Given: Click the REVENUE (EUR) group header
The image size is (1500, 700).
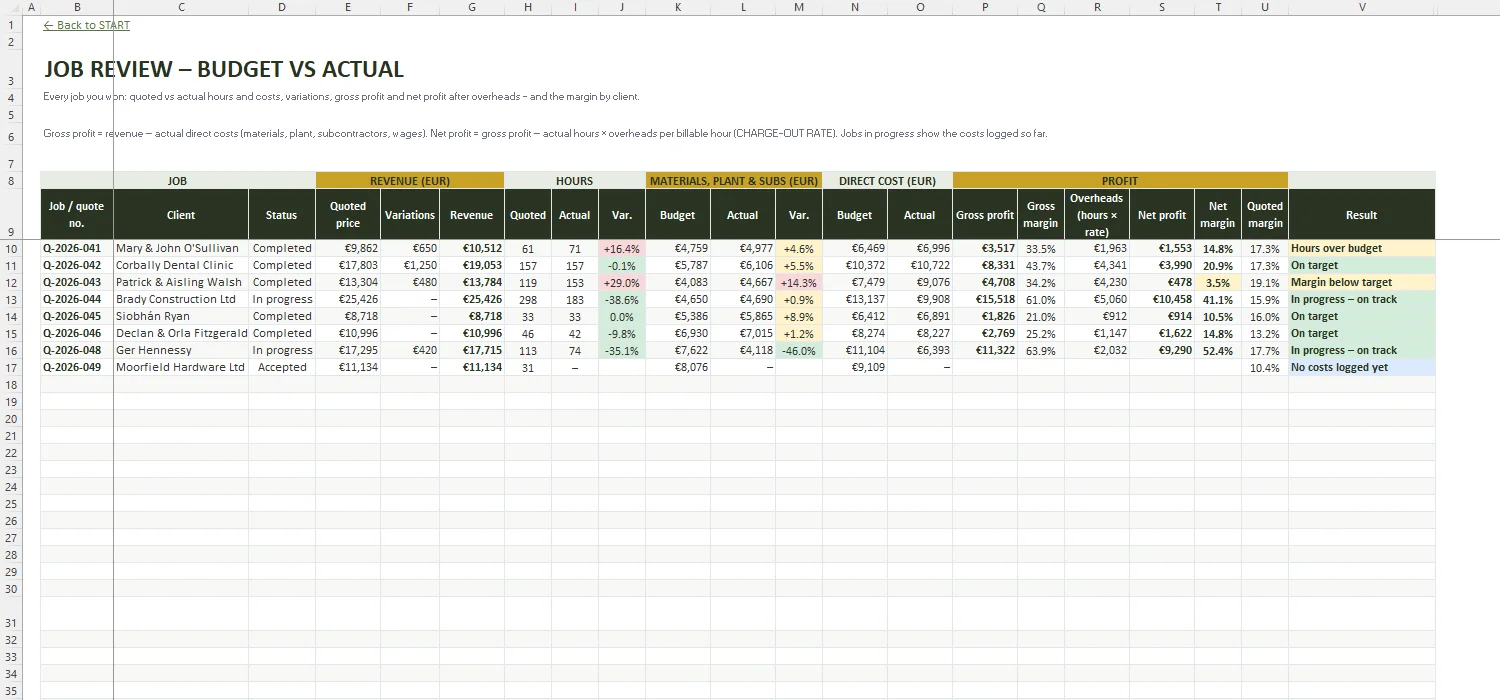Looking at the screenshot, I should pos(410,180).
